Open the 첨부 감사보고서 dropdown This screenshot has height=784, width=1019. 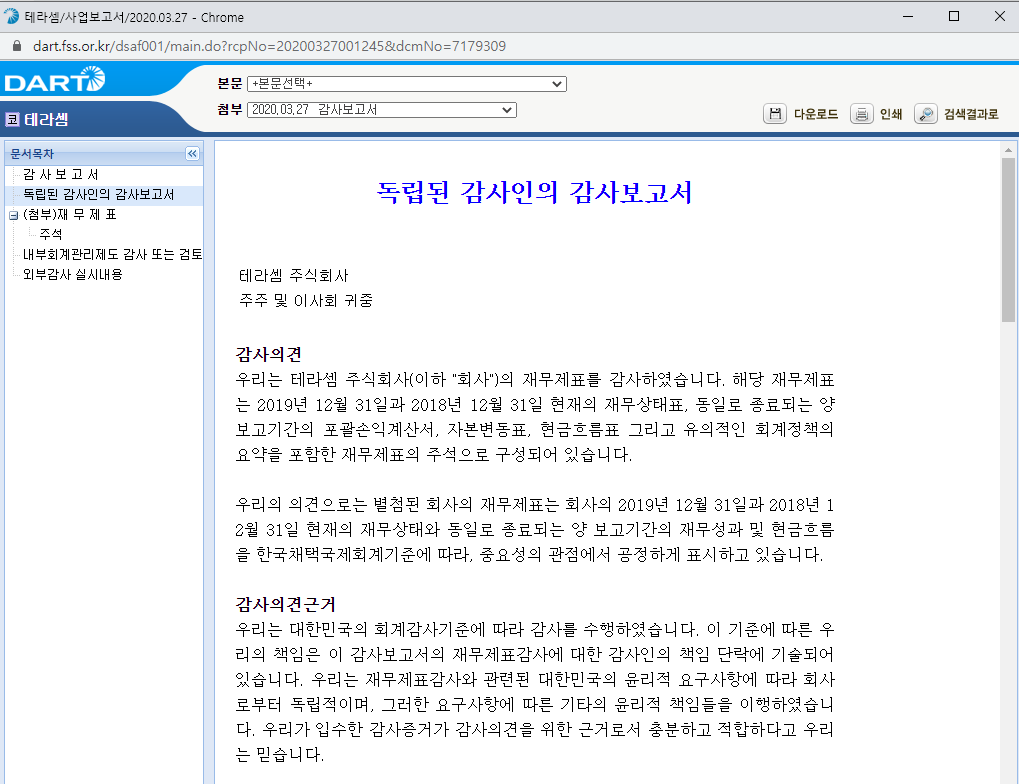click(382, 110)
